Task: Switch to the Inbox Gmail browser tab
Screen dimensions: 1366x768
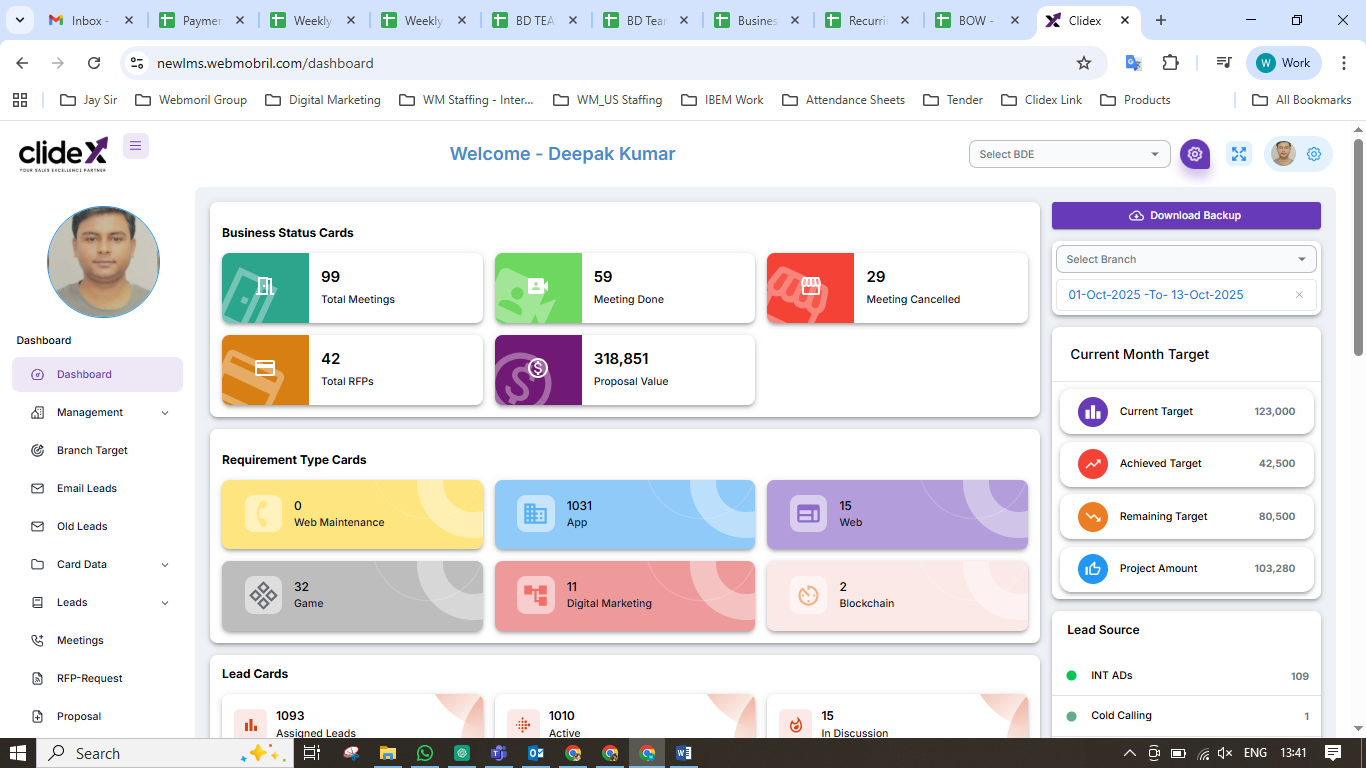Action: (91, 20)
